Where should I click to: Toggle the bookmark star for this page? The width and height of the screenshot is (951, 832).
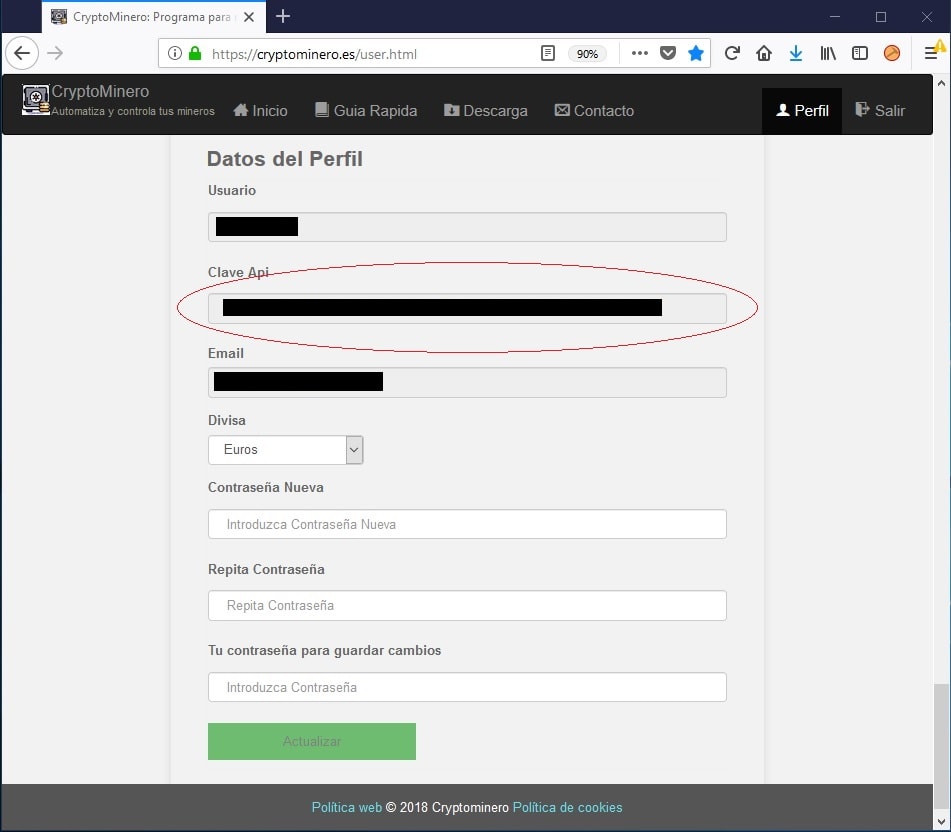click(696, 53)
